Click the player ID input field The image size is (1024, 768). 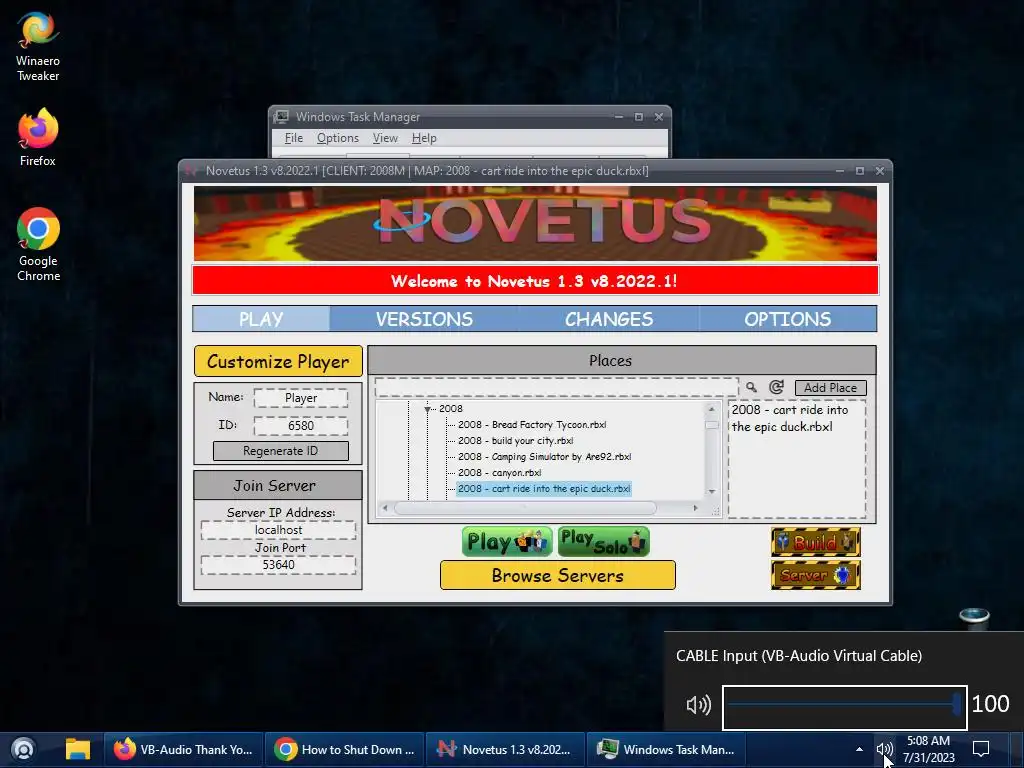[301, 426]
